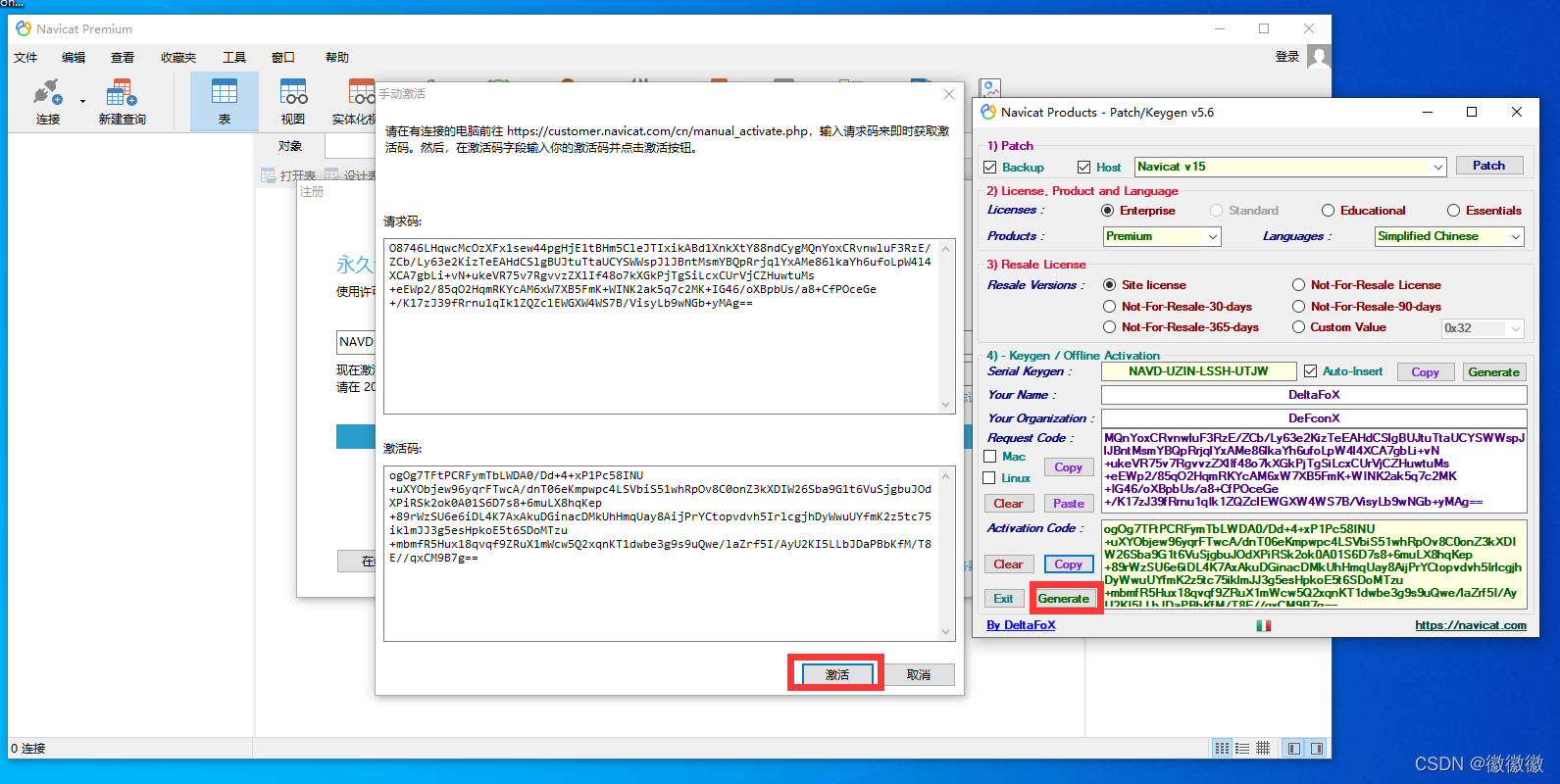Open the By DeltaFoX link

click(x=1021, y=625)
